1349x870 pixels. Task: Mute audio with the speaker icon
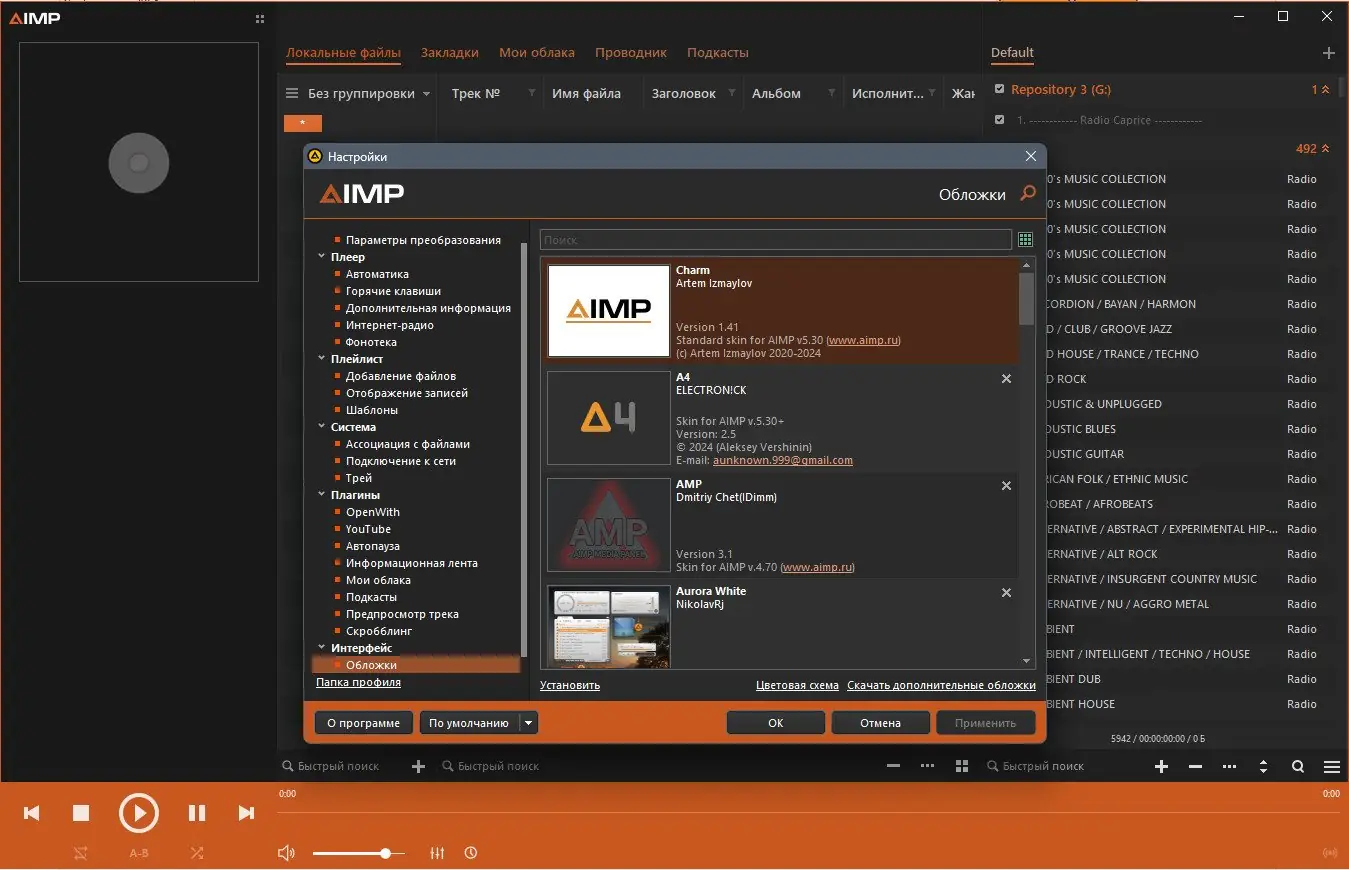pyautogui.click(x=286, y=853)
